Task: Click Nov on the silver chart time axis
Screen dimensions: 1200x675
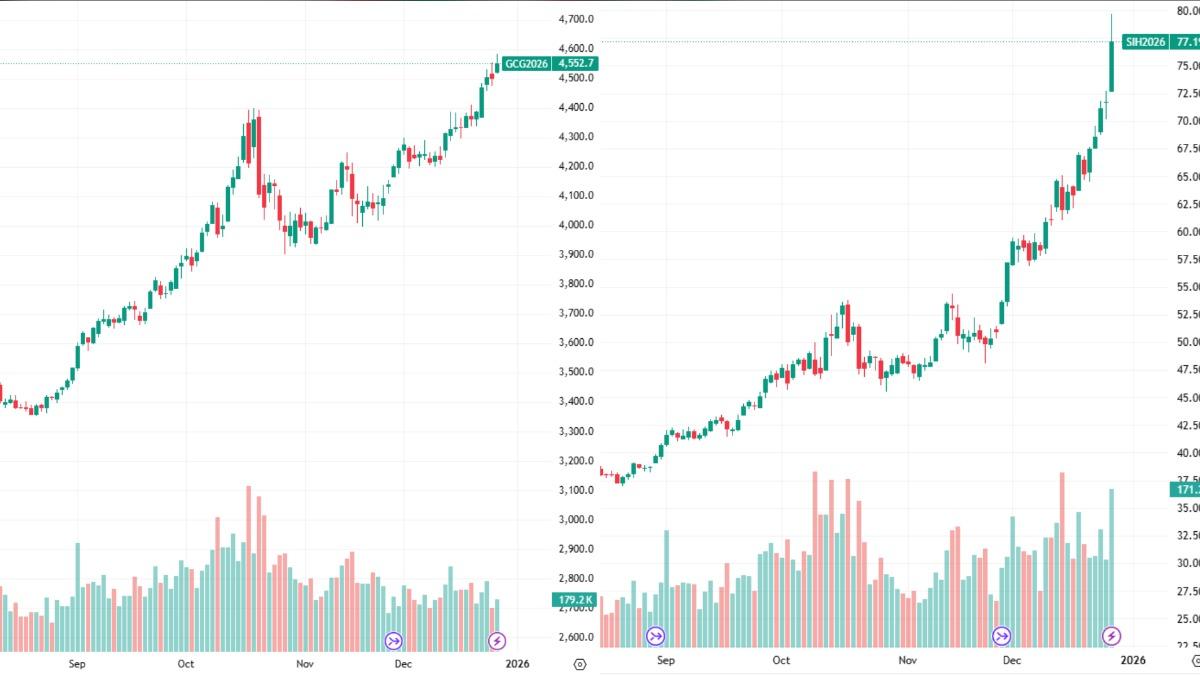Action: (907, 660)
